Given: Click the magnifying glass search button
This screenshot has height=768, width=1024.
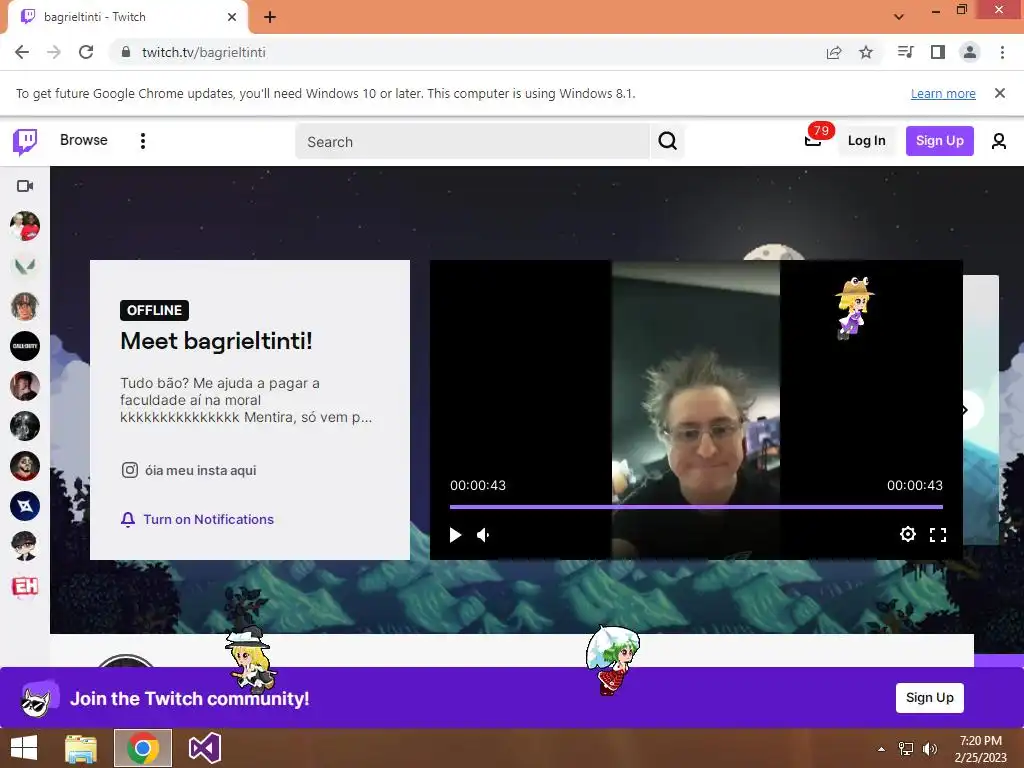Looking at the screenshot, I should 667,141.
